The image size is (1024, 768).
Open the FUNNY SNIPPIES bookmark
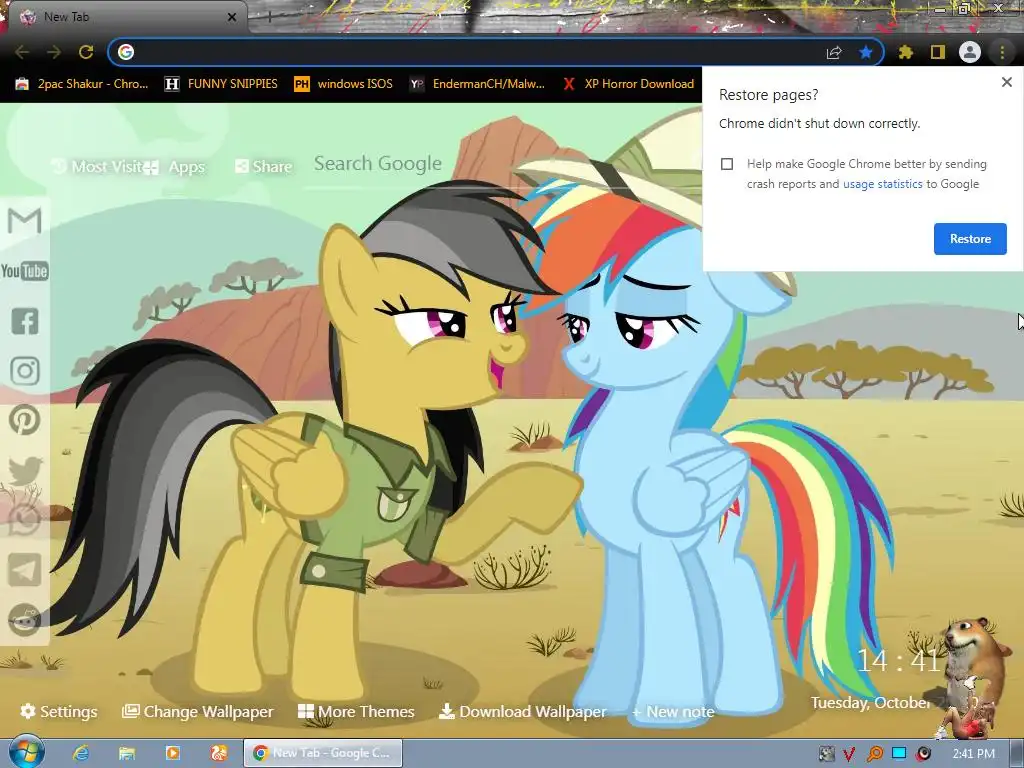click(x=221, y=84)
